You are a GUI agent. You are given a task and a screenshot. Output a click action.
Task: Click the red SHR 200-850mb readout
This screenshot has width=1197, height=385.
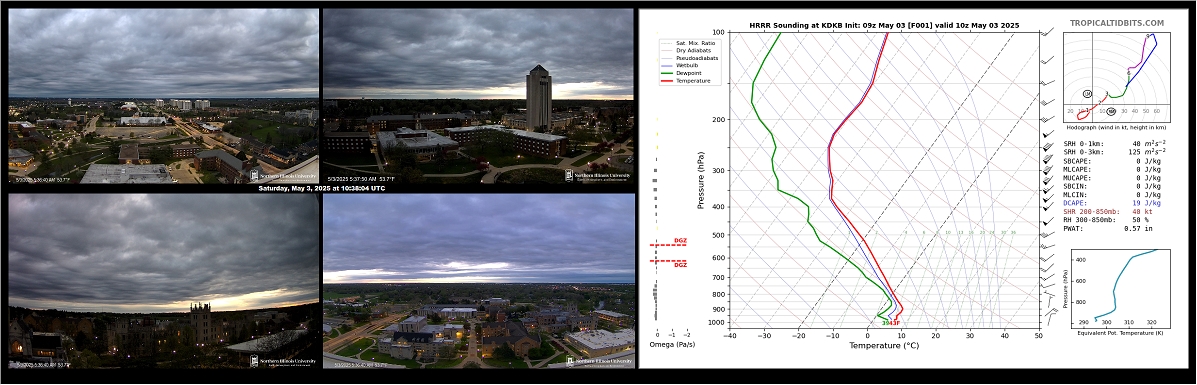1101,211
